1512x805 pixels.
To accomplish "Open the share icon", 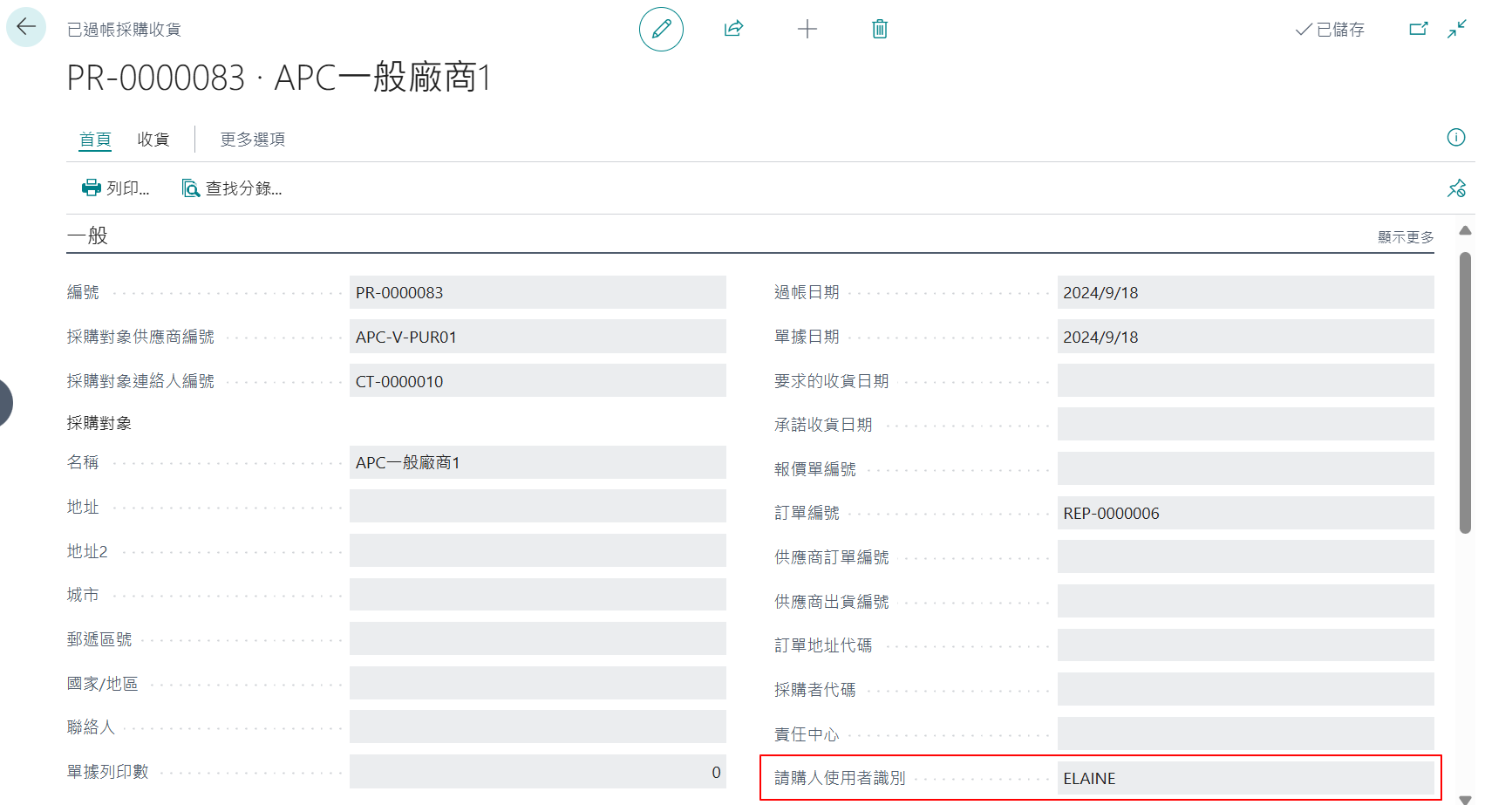I will [x=734, y=29].
